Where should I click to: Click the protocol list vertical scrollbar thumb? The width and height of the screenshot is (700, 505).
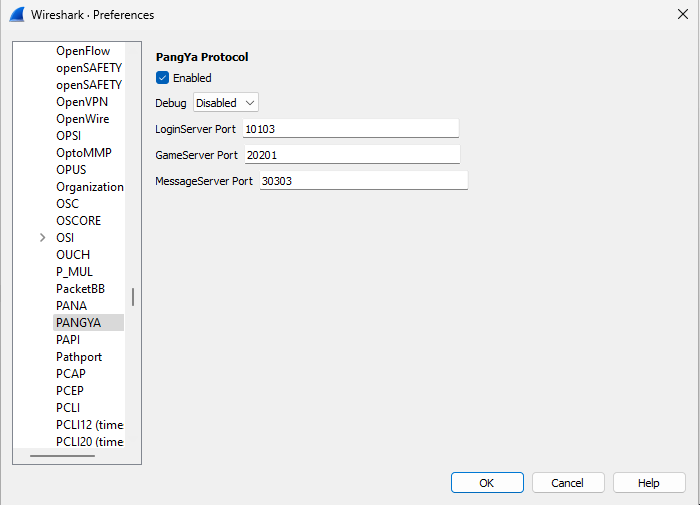pos(133,297)
